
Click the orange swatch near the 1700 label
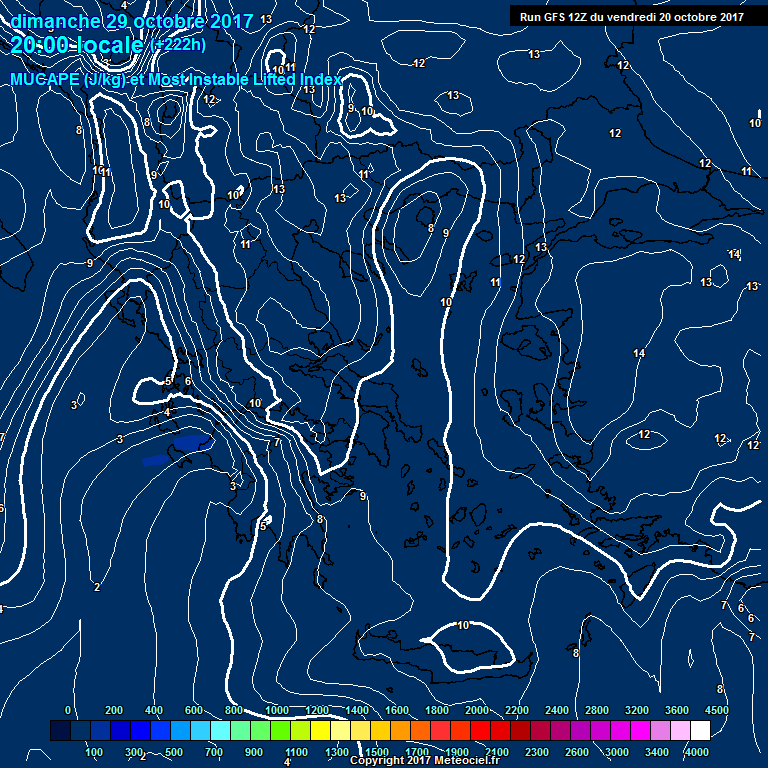pos(419,732)
